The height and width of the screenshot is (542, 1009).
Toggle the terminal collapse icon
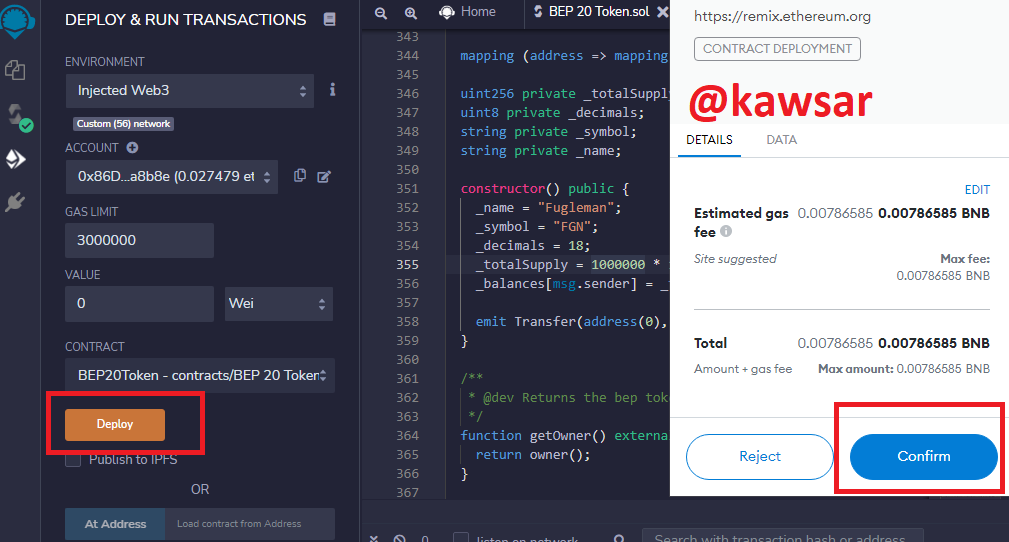click(x=374, y=539)
